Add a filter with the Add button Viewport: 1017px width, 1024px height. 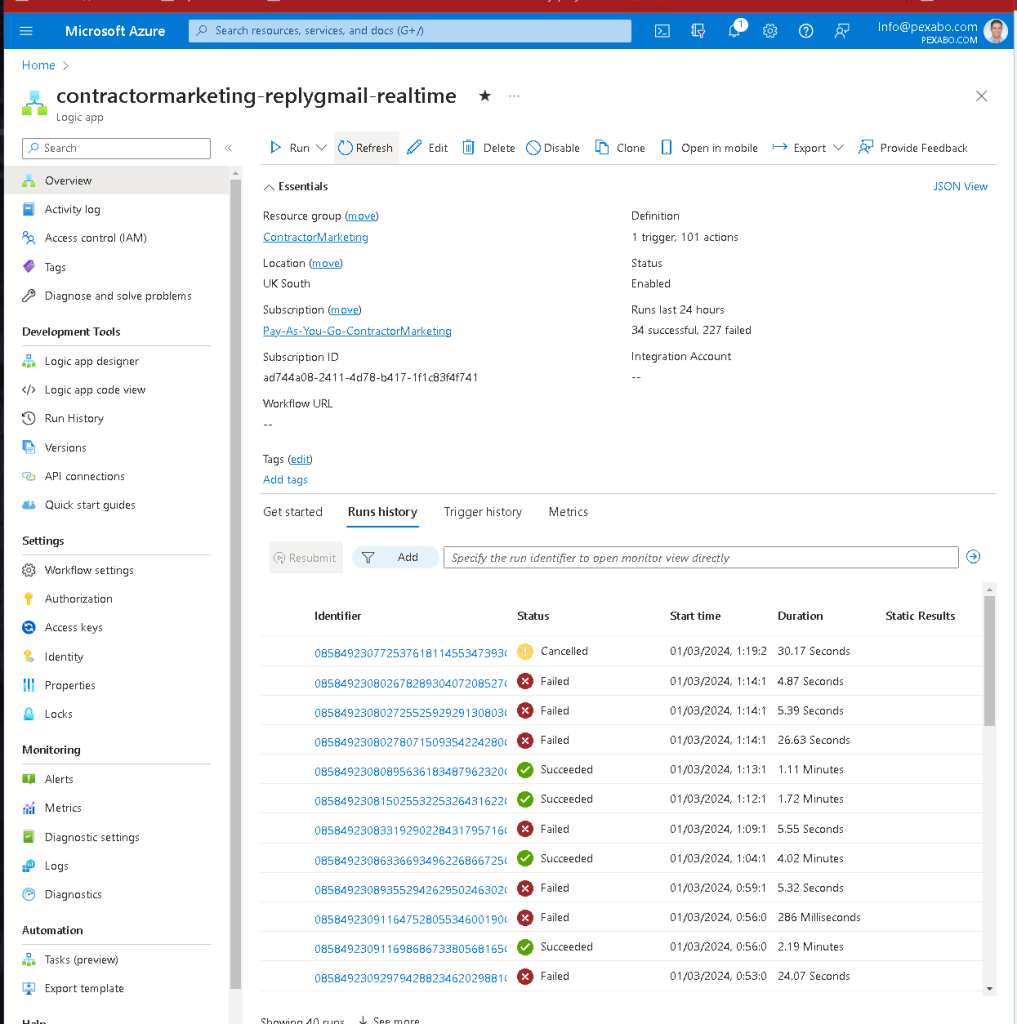(x=395, y=557)
